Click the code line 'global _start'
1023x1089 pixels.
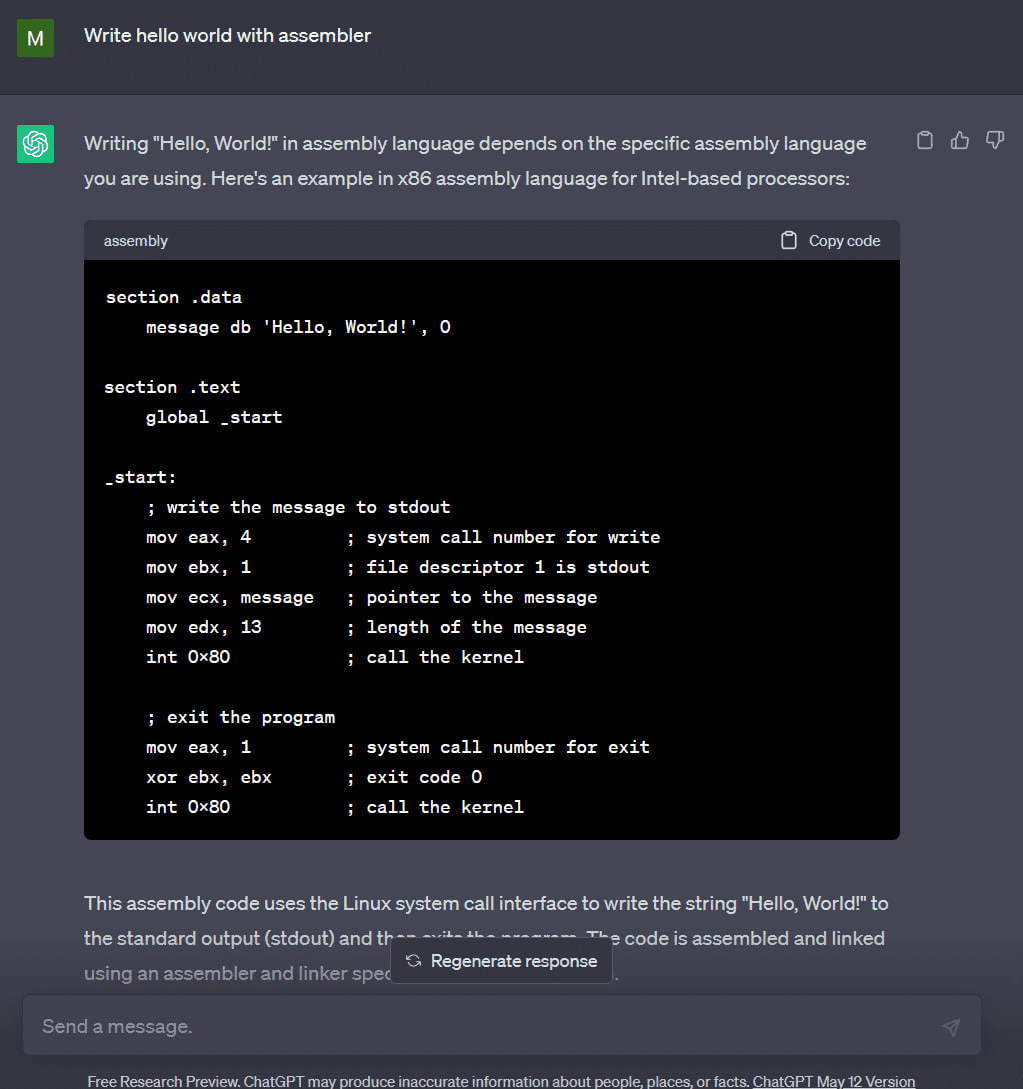point(214,417)
